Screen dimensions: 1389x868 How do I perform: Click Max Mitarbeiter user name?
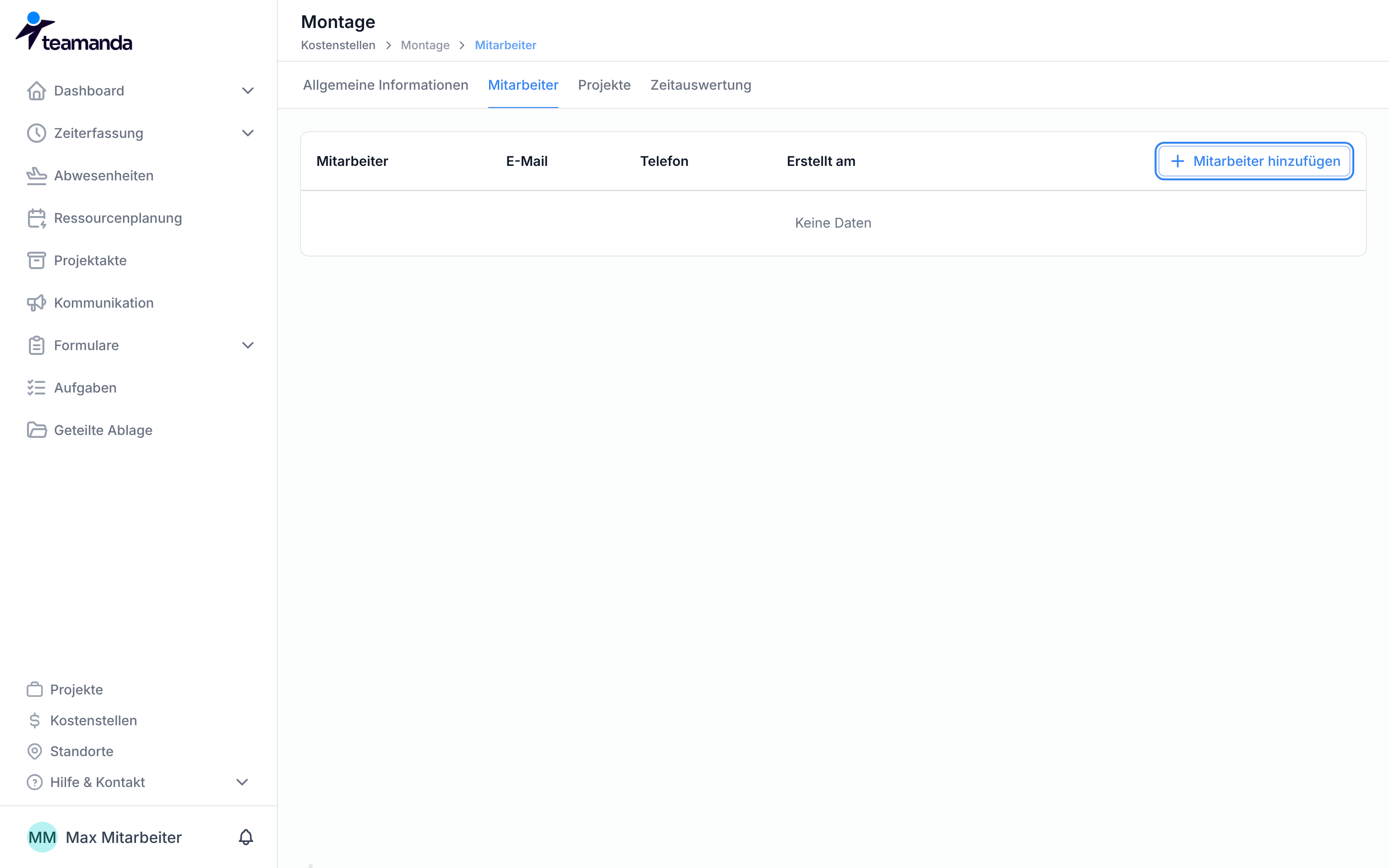point(124,838)
